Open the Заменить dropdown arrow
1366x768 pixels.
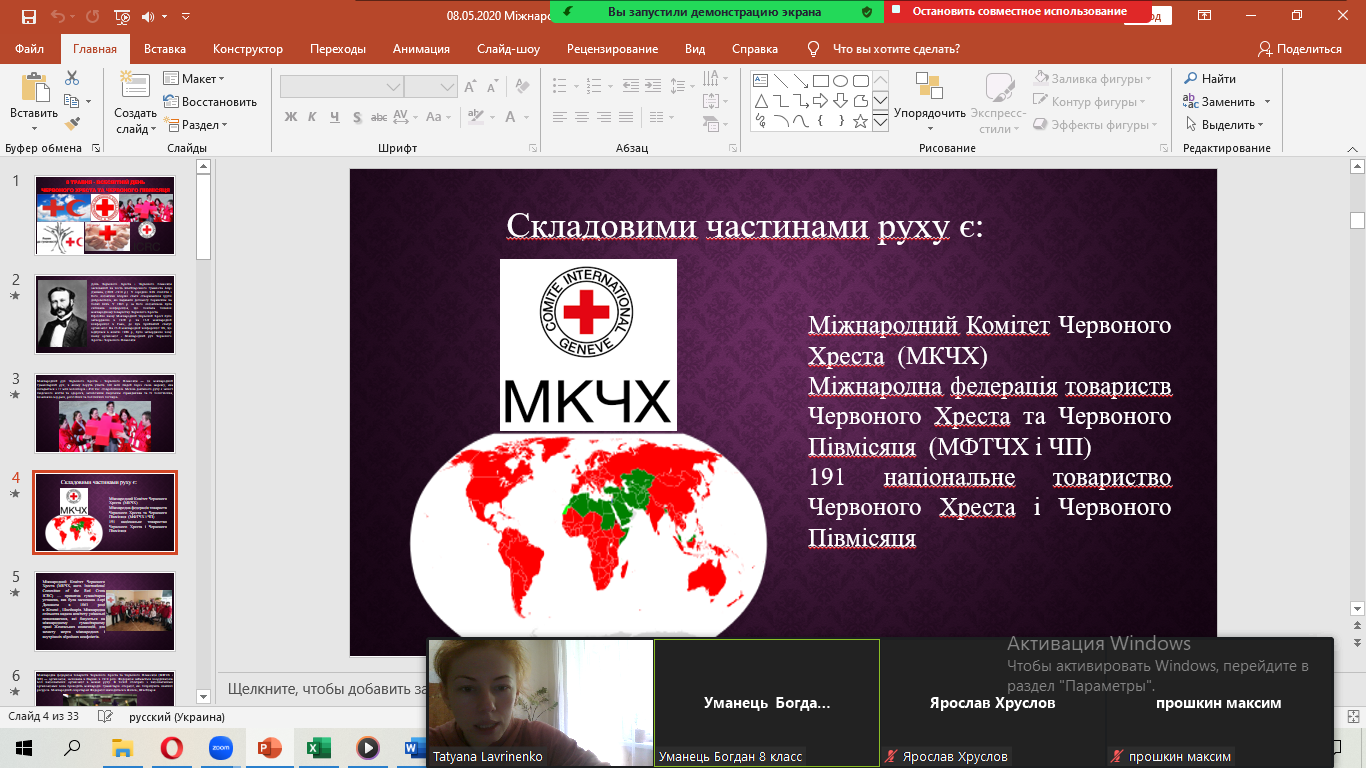(x=1267, y=102)
